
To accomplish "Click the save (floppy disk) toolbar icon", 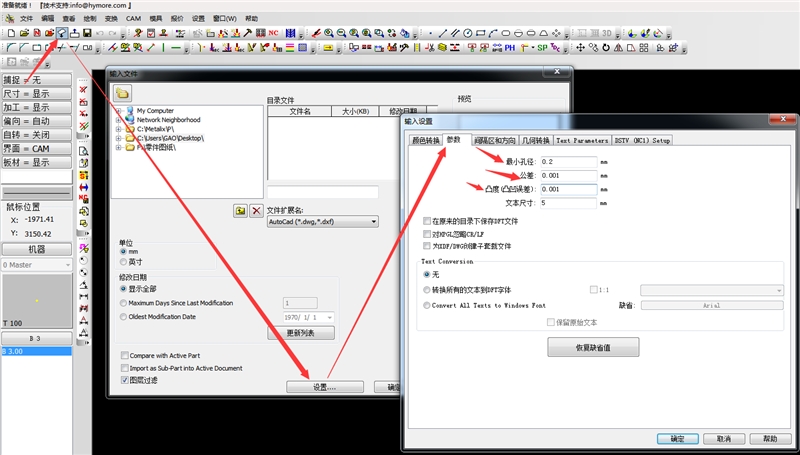I will tap(88, 33).
